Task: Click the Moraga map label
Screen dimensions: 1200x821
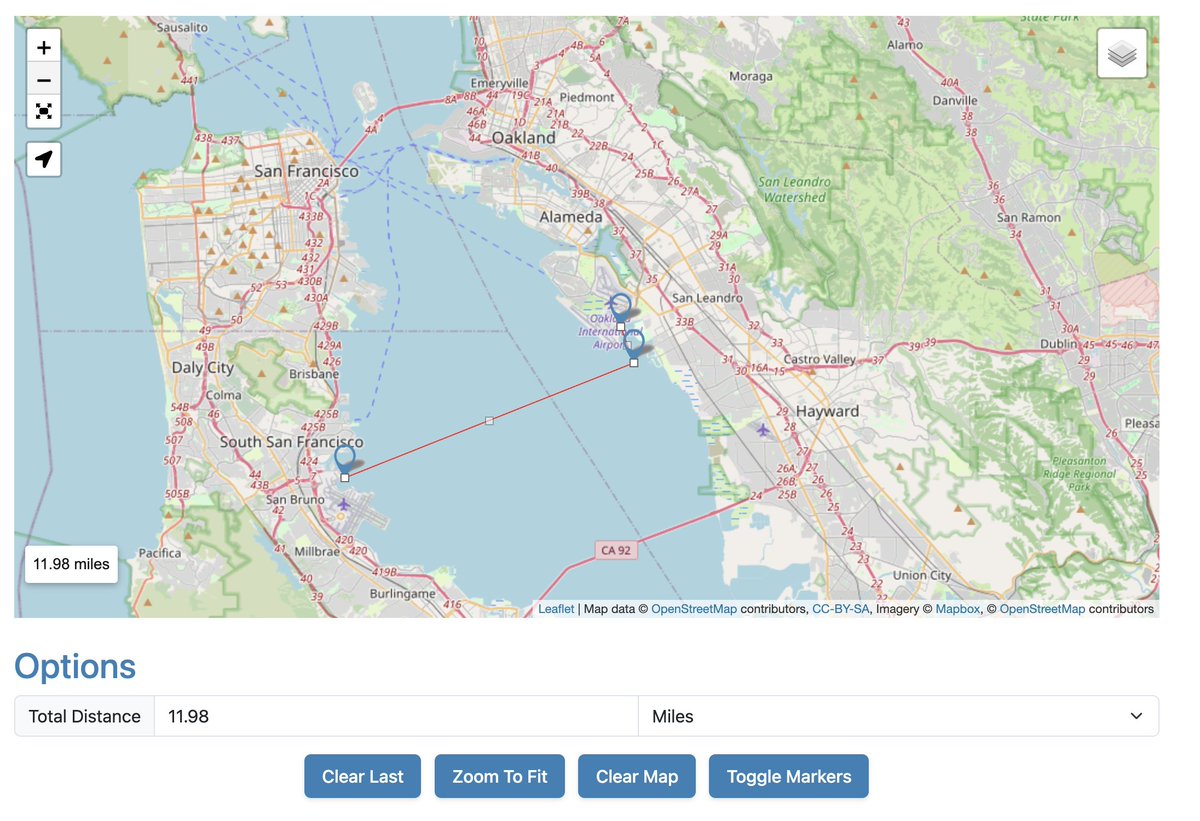Action: coord(751,76)
